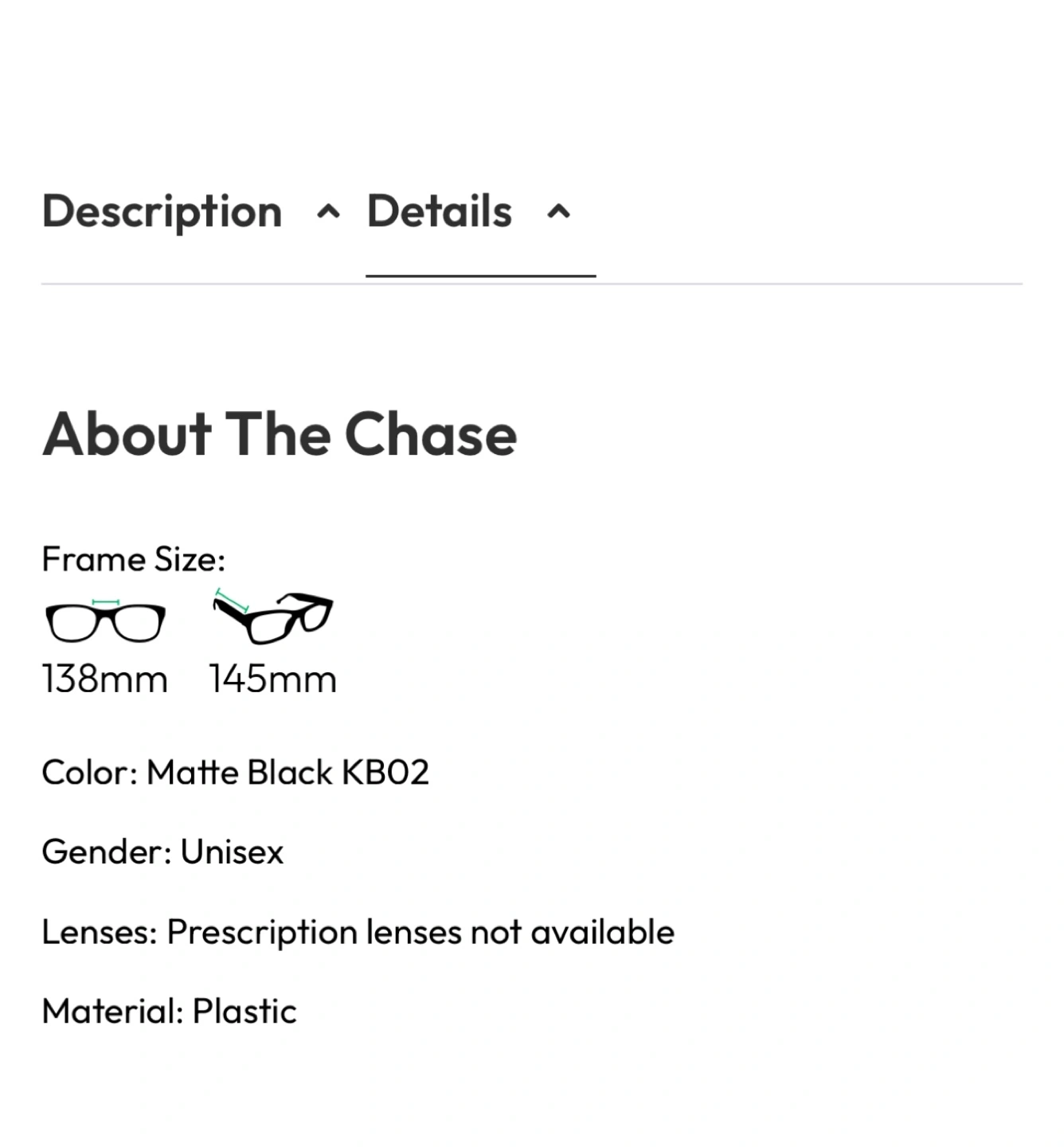Click the Matte Black KB02 color text

coord(288,773)
